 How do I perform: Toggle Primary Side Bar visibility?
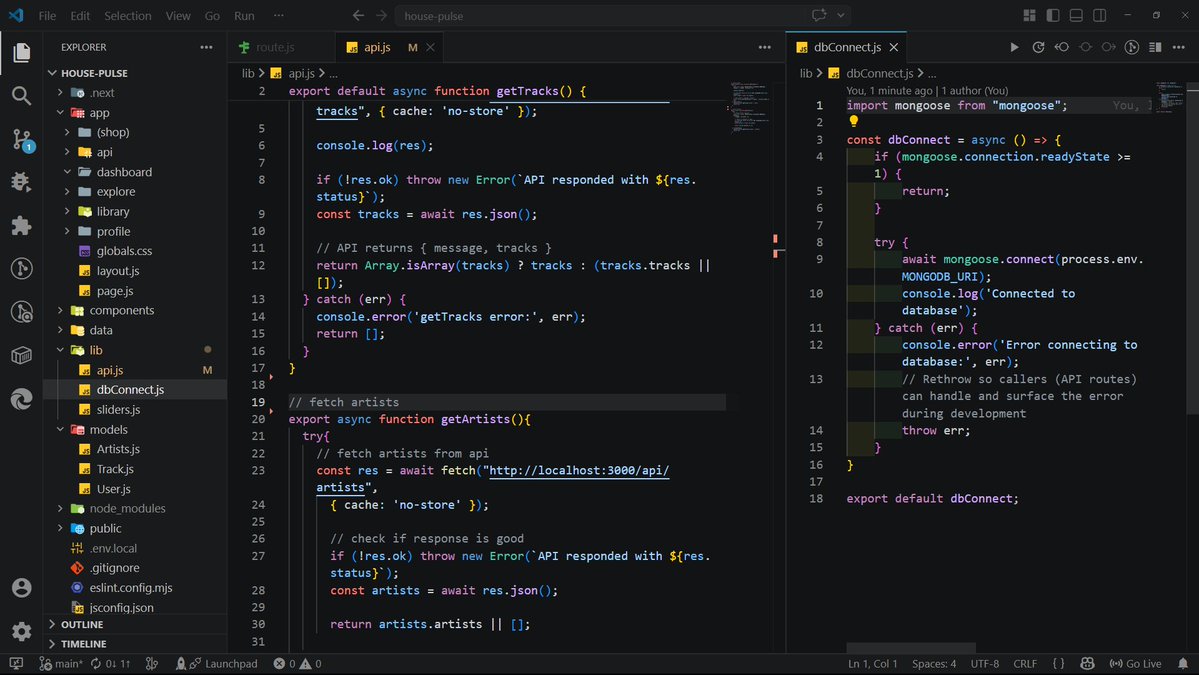click(x=1053, y=16)
